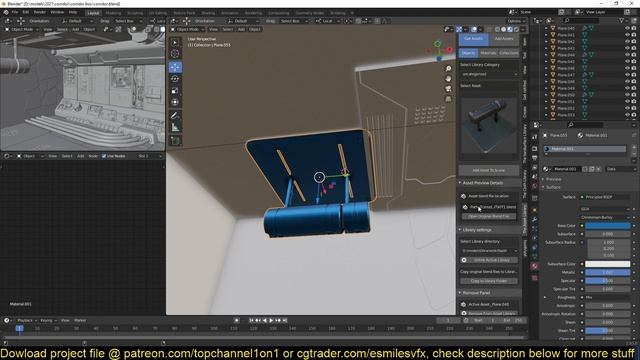Select the Annotate tool
640x360 pixels.
click(175, 116)
